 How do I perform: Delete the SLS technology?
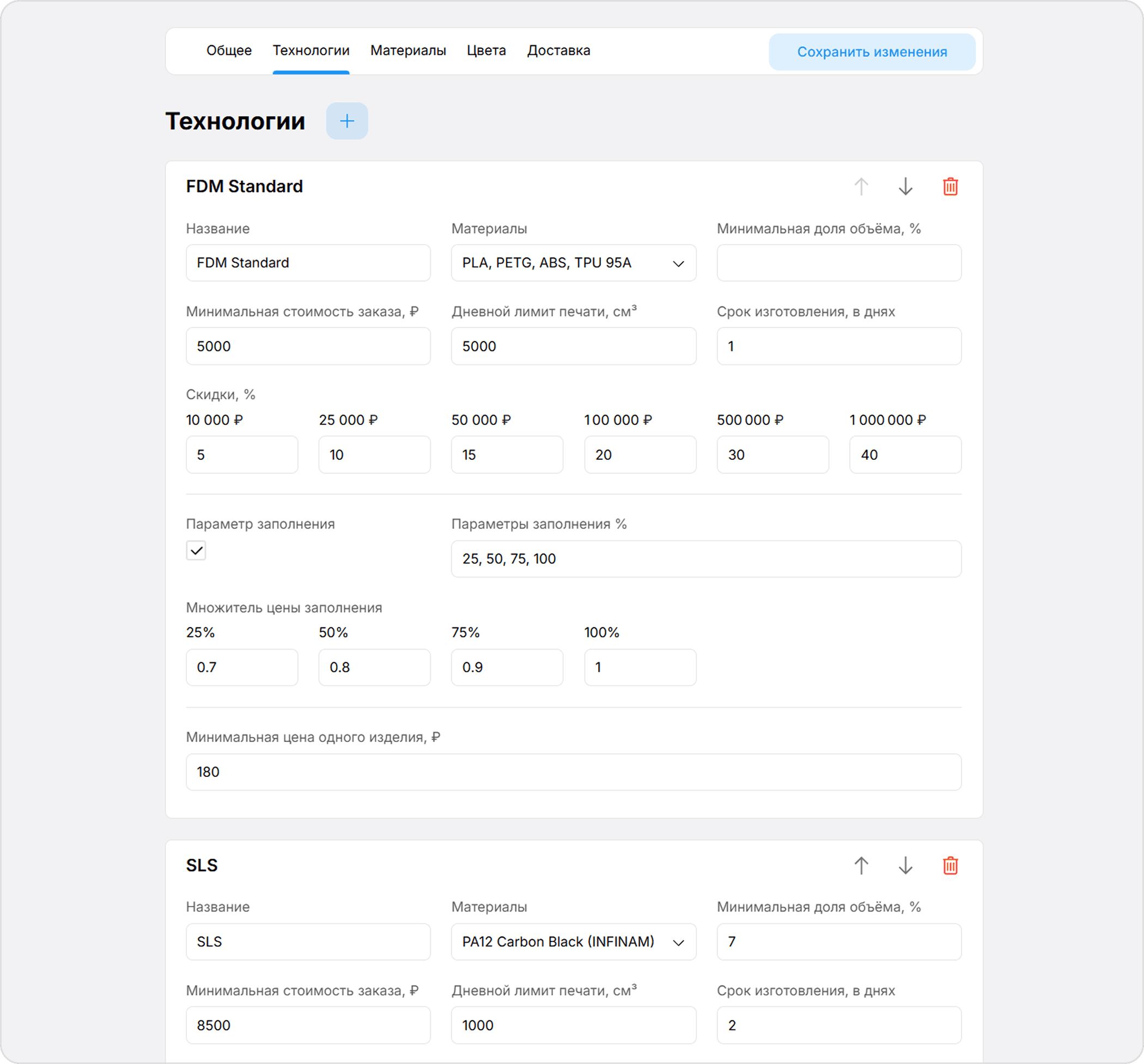950,866
